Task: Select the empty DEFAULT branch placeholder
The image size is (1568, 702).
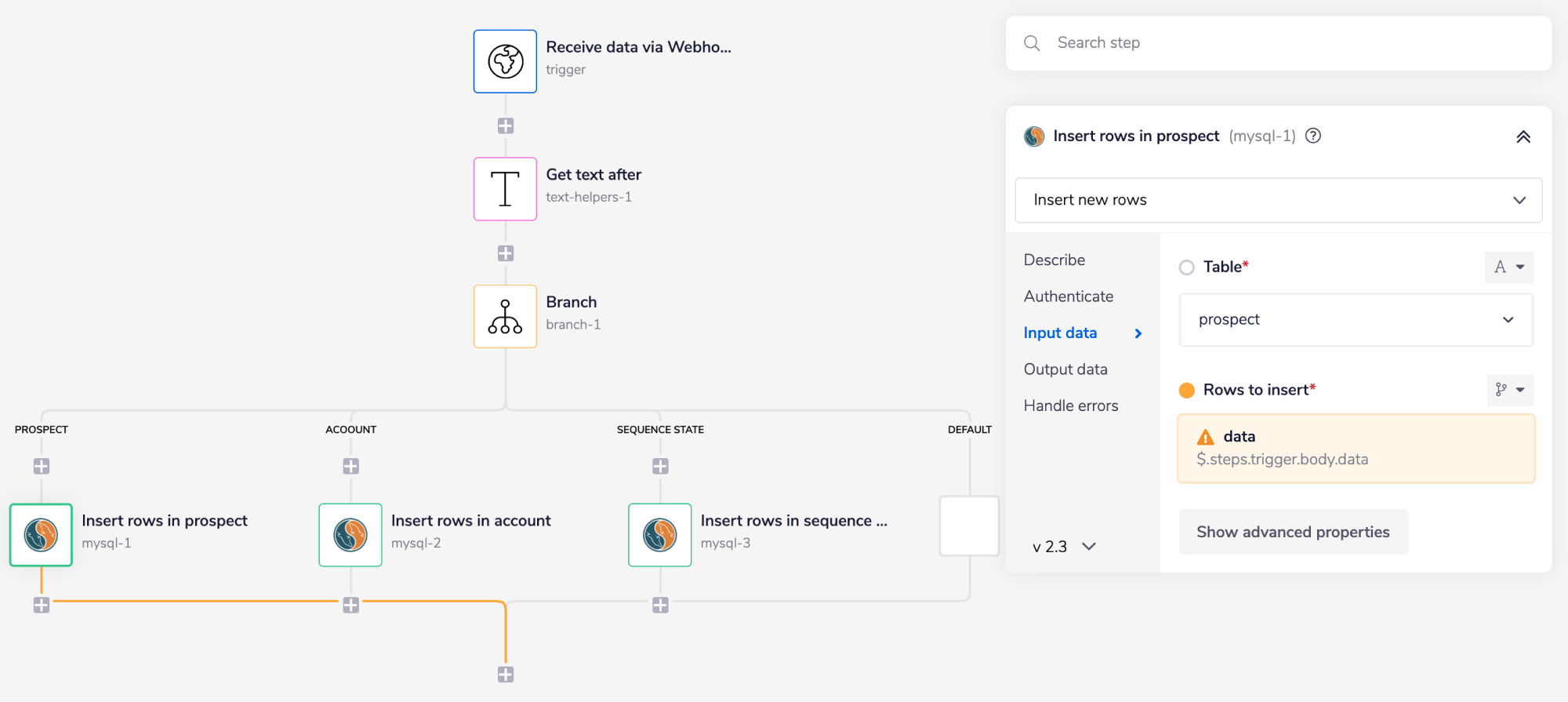Action: [969, 526]
